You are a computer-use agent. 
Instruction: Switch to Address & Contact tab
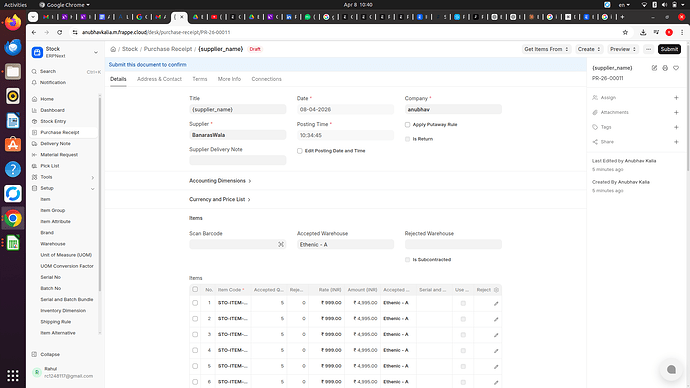point(159,79)
